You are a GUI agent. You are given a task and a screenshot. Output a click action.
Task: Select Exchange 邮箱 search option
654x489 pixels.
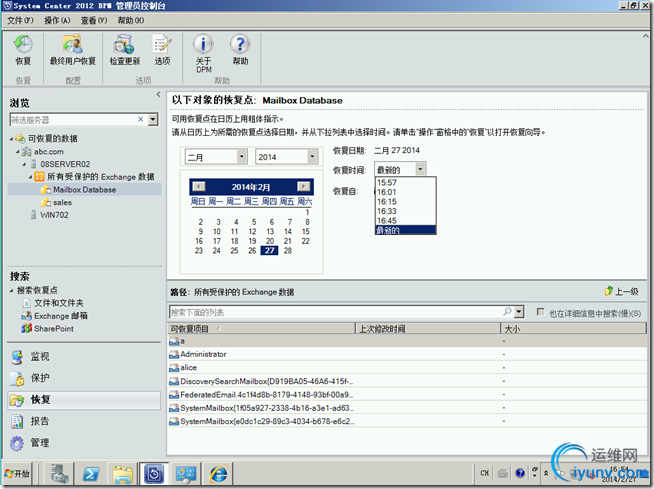pos(55,316)
